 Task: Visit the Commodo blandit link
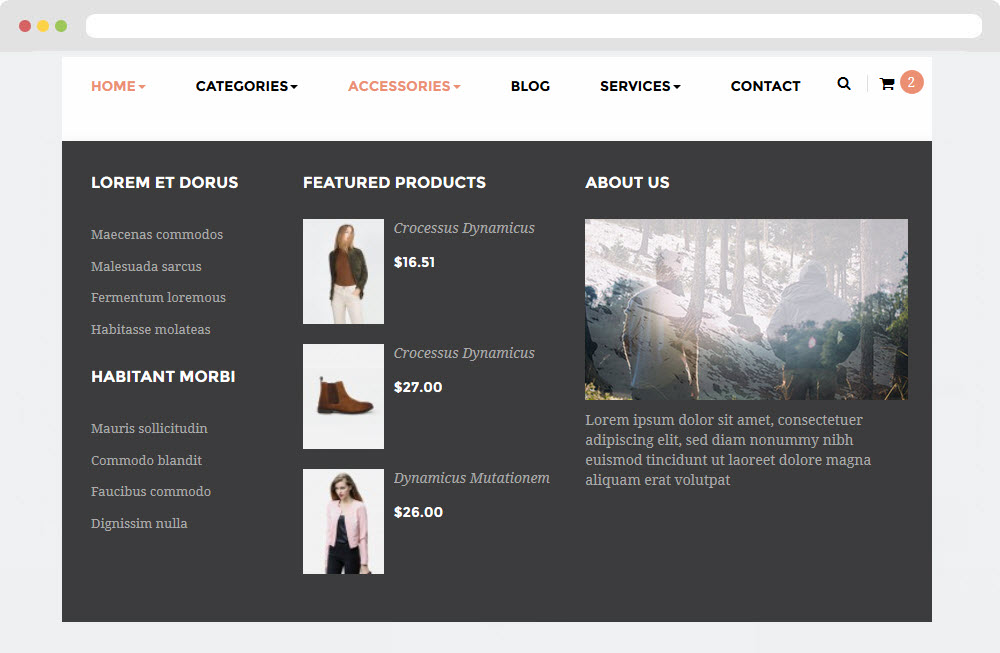(x=146, y=460)
